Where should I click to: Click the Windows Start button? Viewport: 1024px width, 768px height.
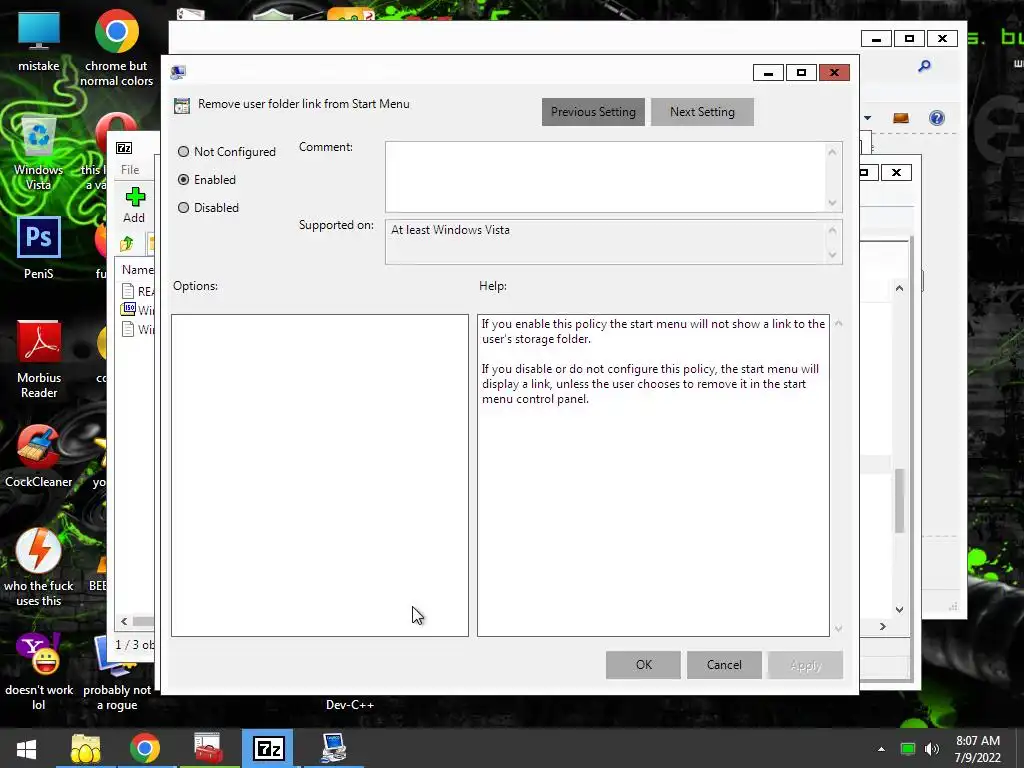26,749
